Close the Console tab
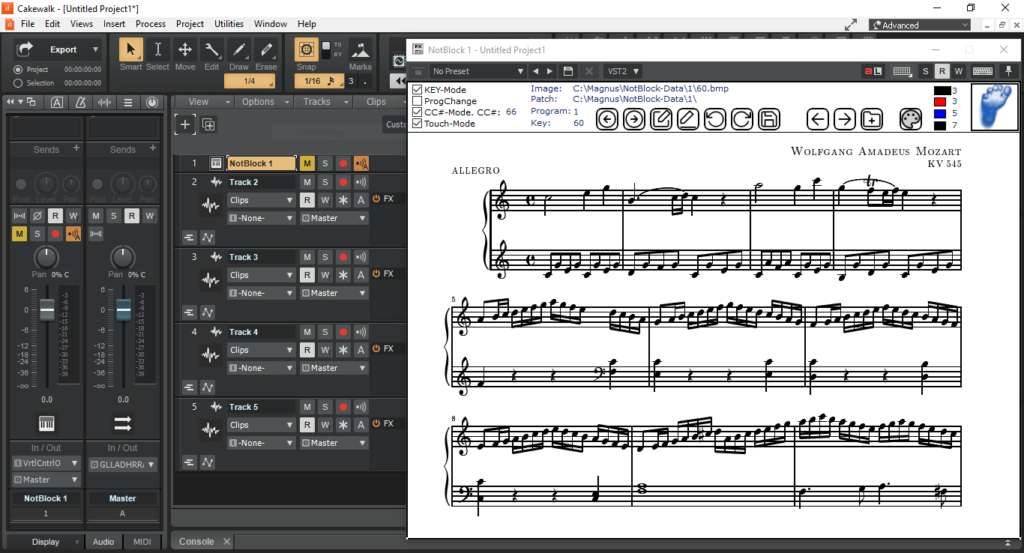Screen dimensions: 1024x553 tap(227, 542)
